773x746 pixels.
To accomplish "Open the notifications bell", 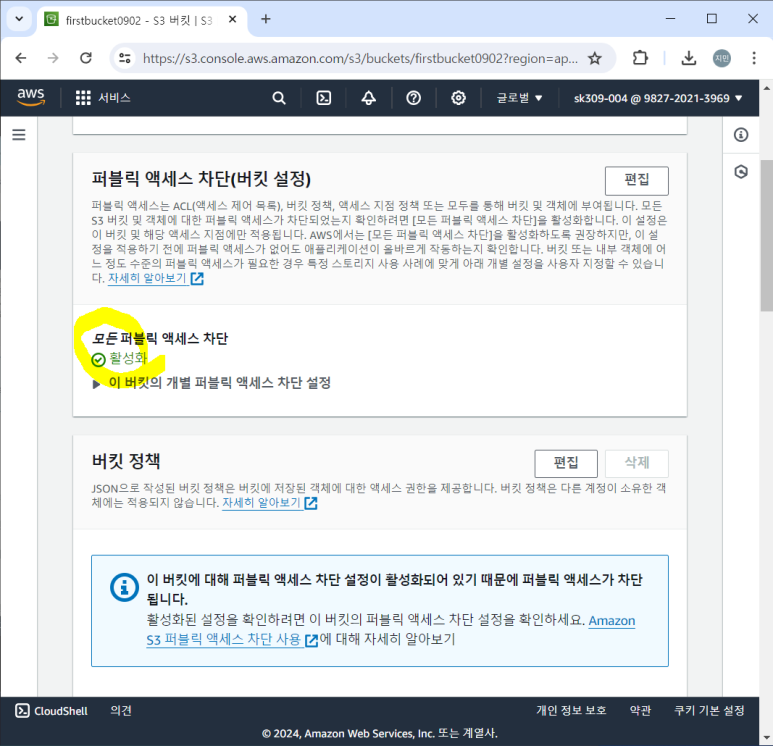I will pos(368,98).
